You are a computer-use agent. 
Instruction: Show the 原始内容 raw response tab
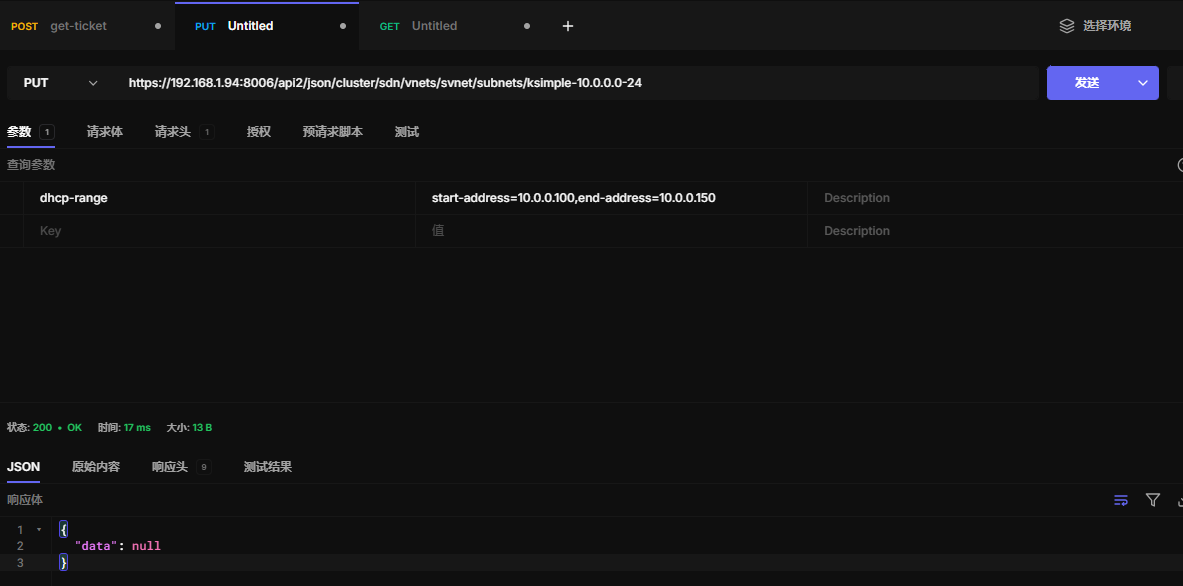(x=96, y=467)
